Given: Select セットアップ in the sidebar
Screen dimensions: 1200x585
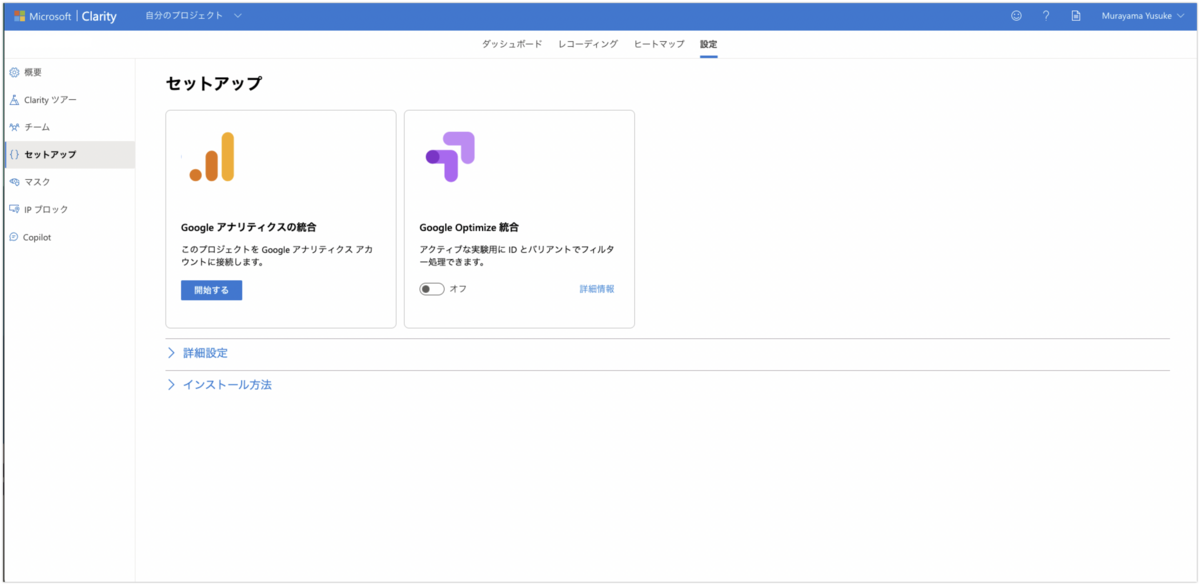Looking at the screenshot, I should click(x=68, y=154).
